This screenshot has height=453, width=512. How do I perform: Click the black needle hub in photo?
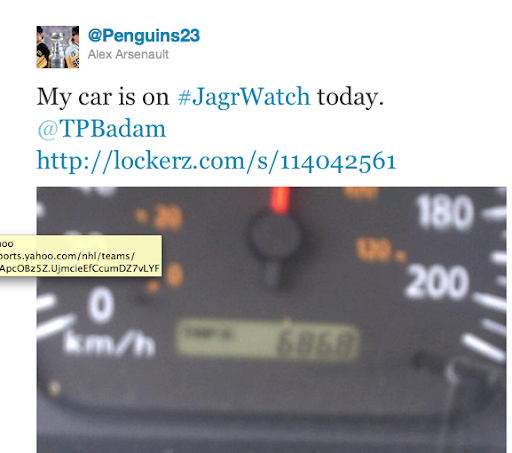(275, 236)
